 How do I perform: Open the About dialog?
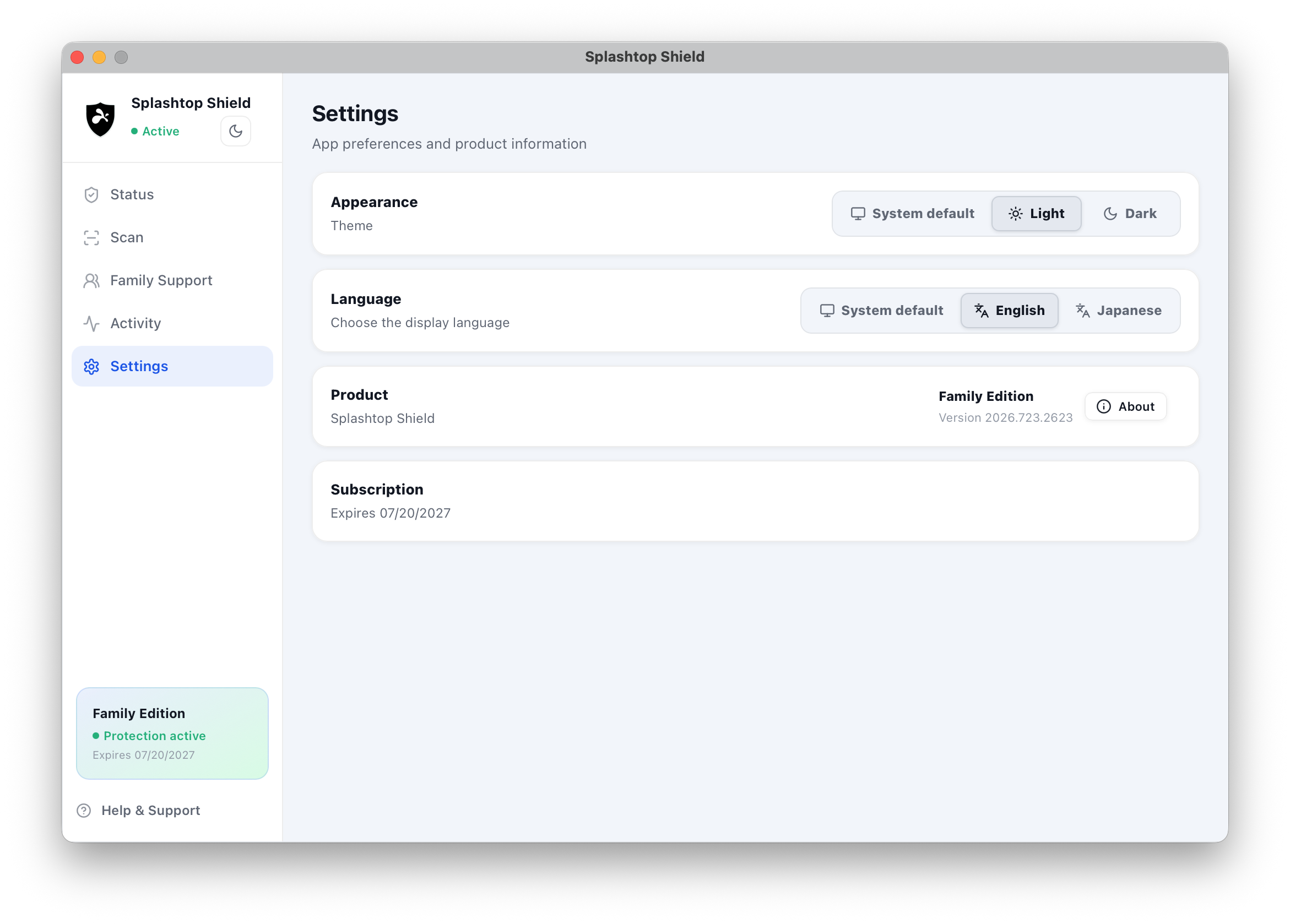(1125, 406)
